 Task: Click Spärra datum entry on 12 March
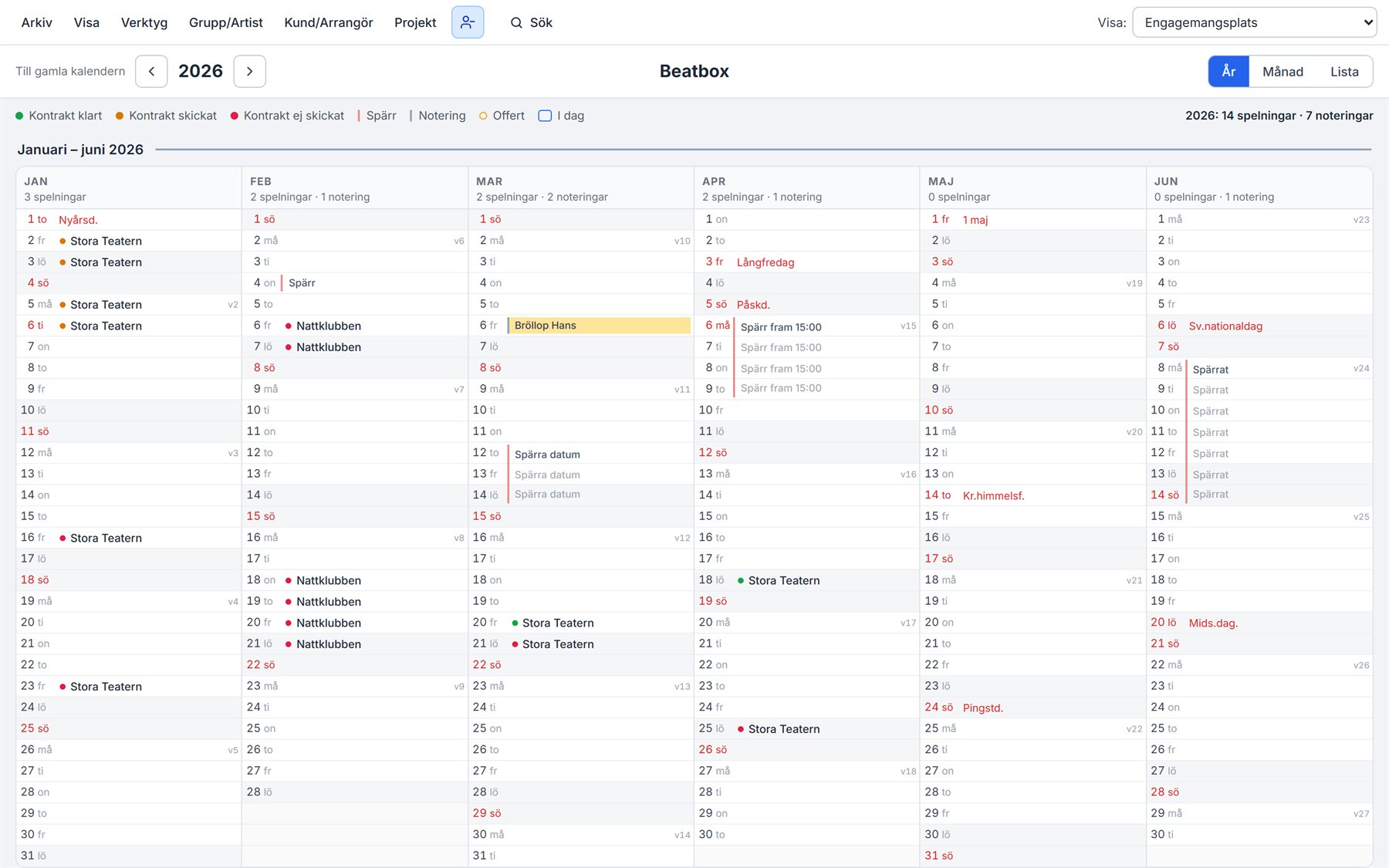click(x=547, y=454)
